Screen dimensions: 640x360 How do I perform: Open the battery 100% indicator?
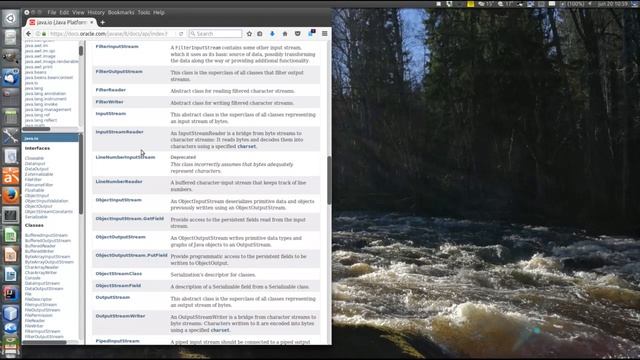click(x=573, y=4)
